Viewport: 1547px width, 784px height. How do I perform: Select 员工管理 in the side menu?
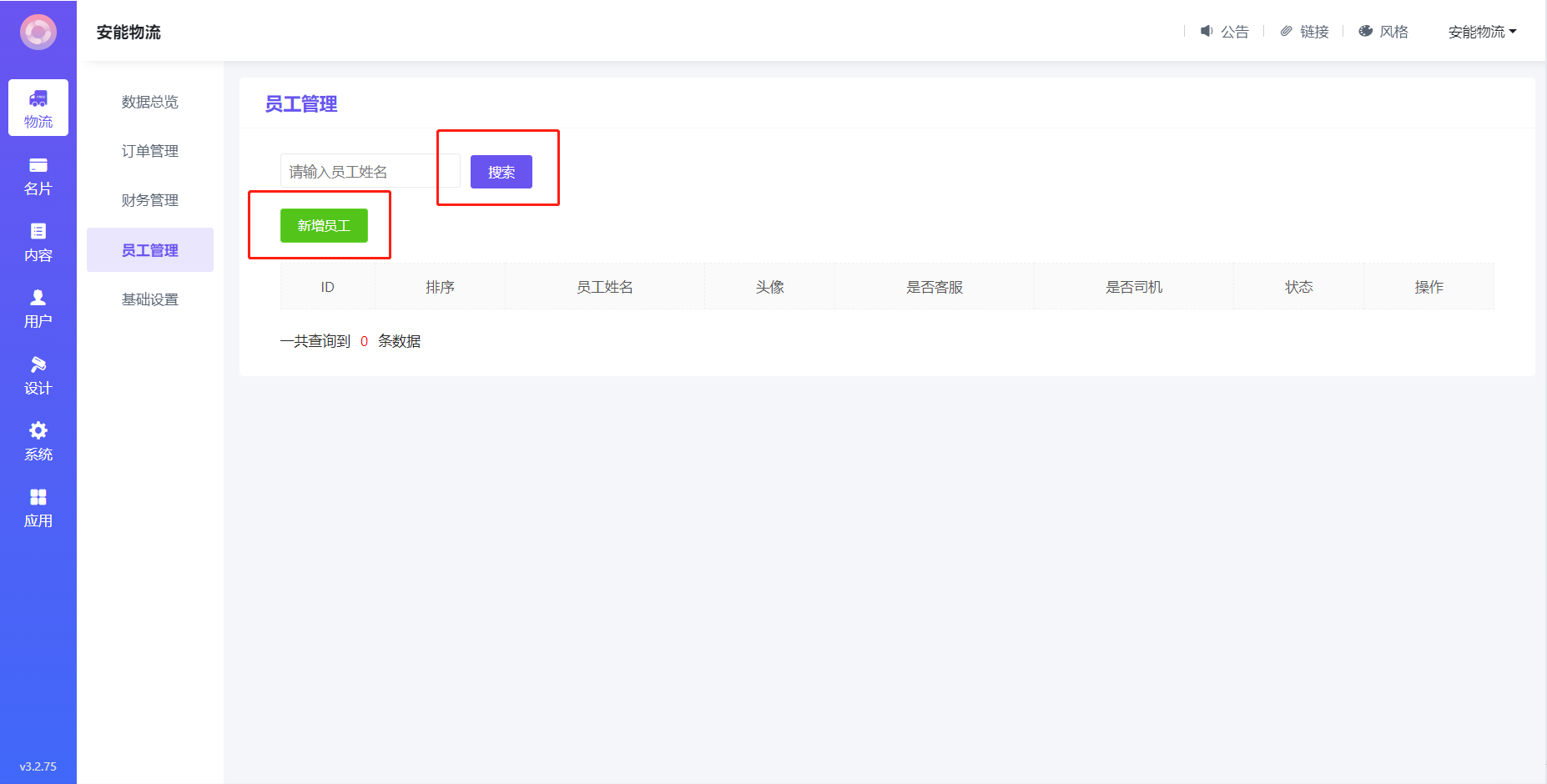150,250
